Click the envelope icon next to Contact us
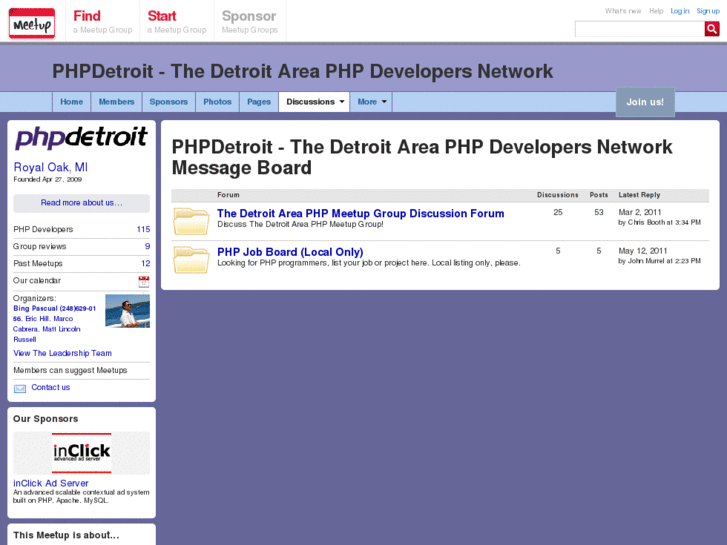727x545 pixels. point(19,388)
